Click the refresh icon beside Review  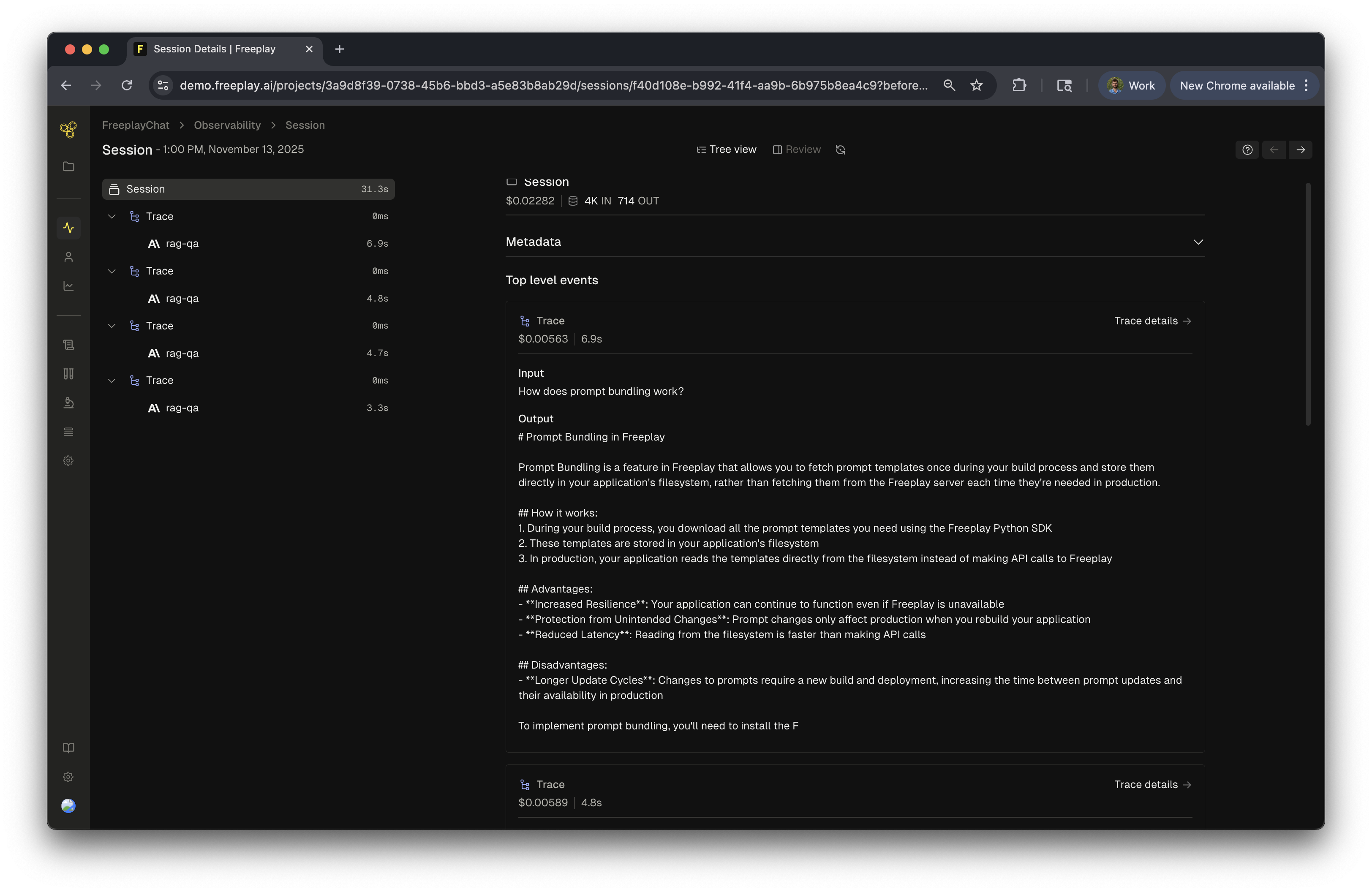pyautogui.click(x=839, y=149)
